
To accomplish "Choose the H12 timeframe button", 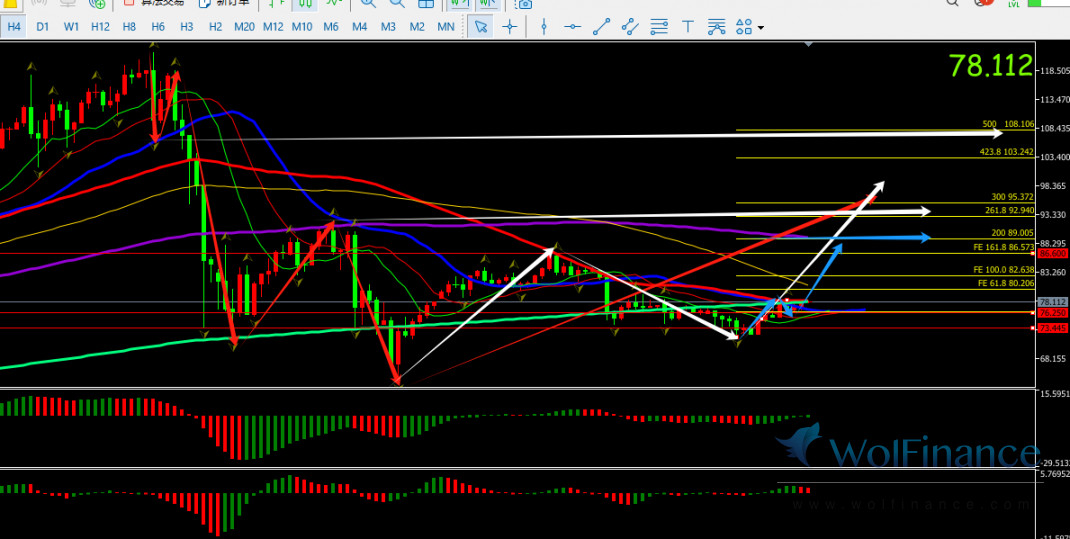I will (100, 27).
